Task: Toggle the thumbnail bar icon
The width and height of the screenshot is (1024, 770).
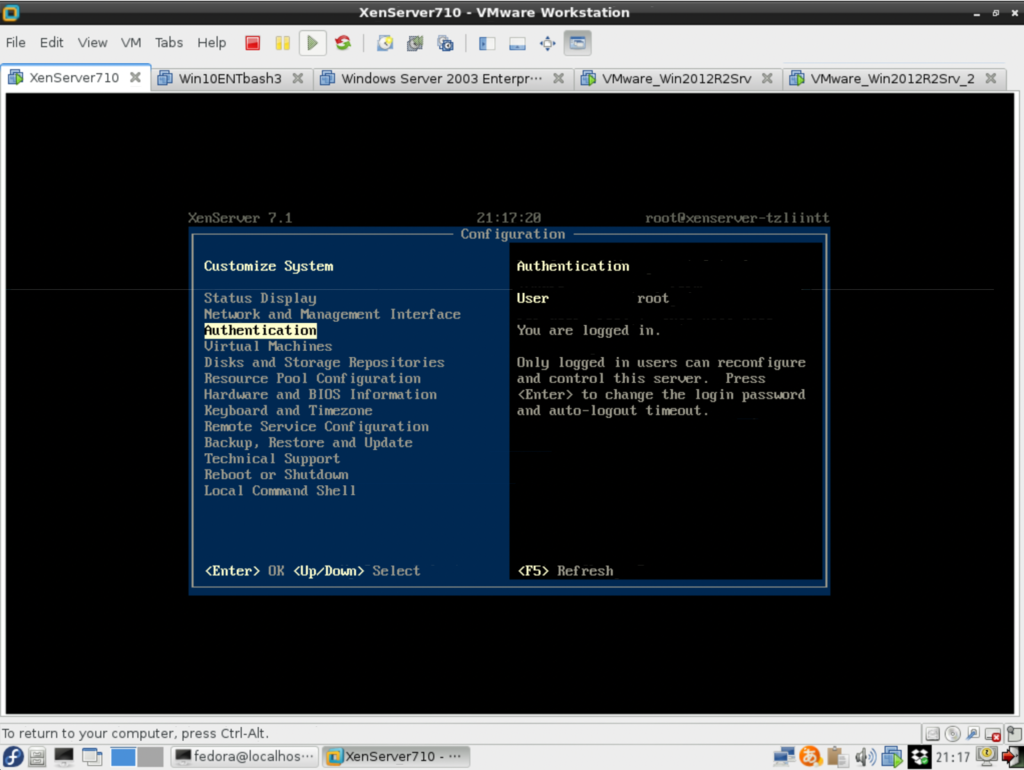Action: click(x=517, y=43)
